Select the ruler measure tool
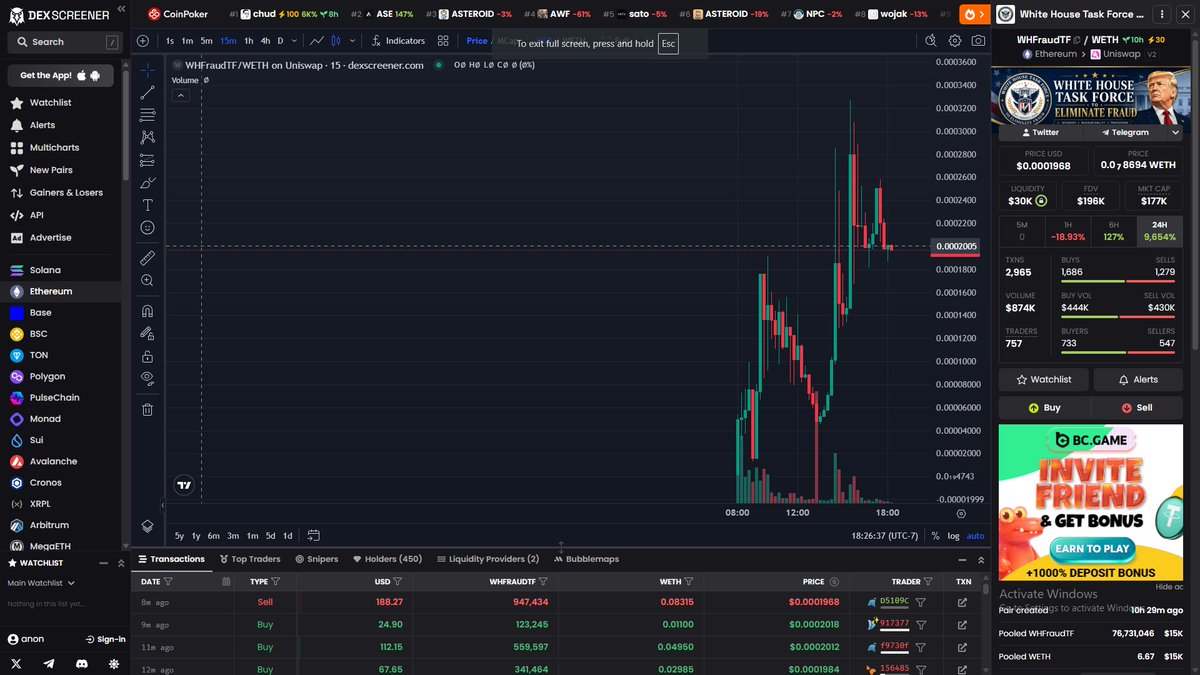The image size is (1200, 675). (x=147, y=258)
